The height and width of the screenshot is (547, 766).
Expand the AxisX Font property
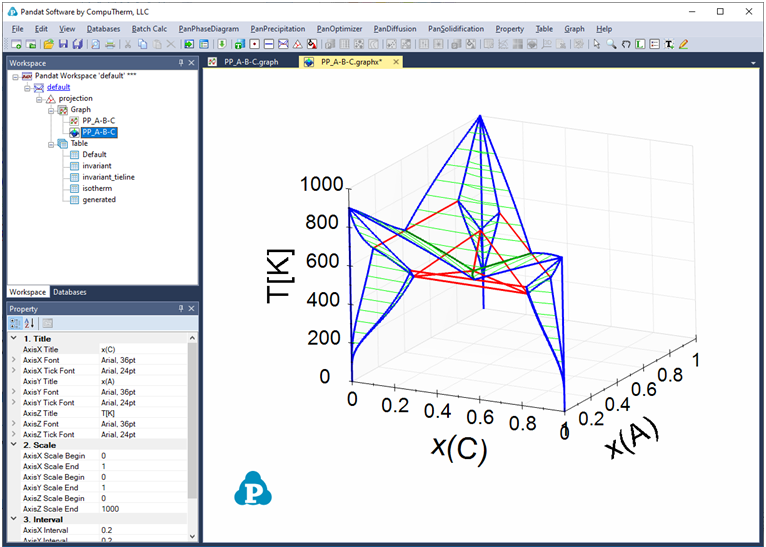tap(13, 360)
